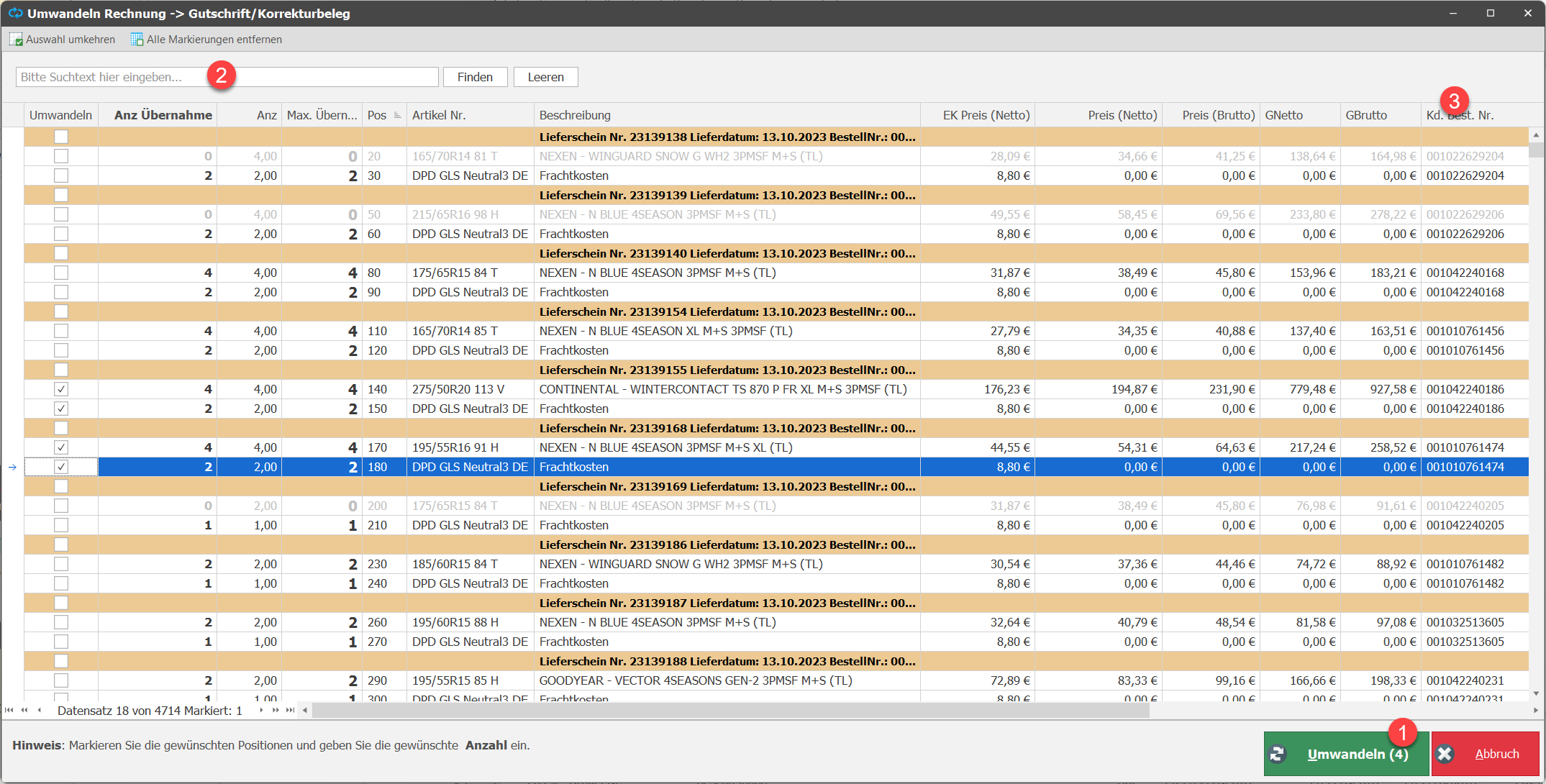Check Umwandeln checkbox for Pos 80
The image size is (1546, 784).
[x=61, y=273]
